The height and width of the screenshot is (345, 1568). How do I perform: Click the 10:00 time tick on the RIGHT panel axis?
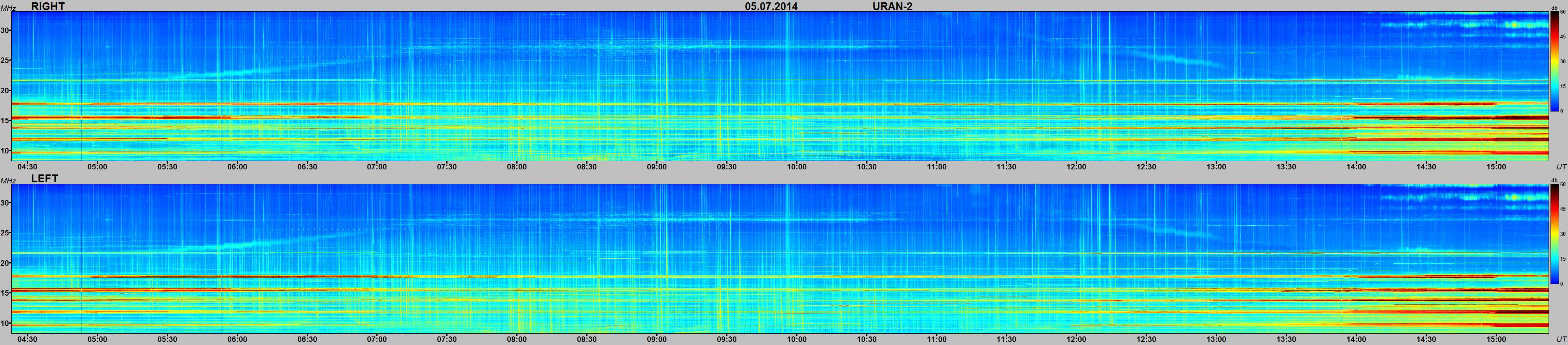(797, 167)
